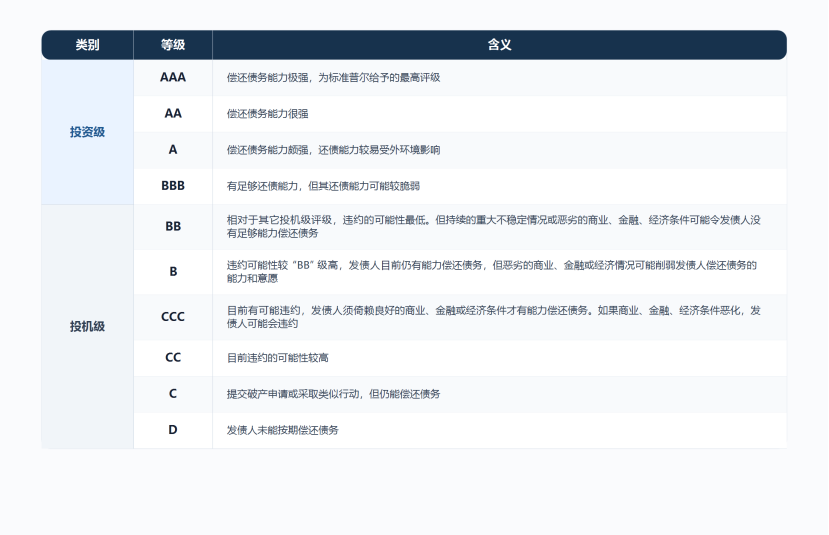829x535 pixels.
Task: Click the description 偿还债务能力很强
Action: [x=268, y=114]
